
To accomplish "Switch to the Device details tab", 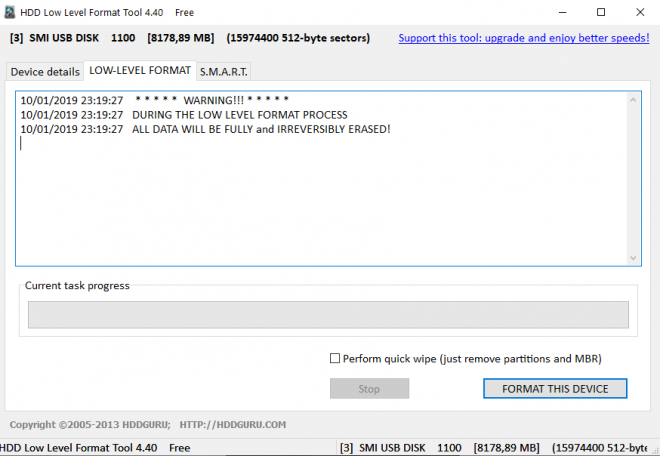I will point(45,72).
